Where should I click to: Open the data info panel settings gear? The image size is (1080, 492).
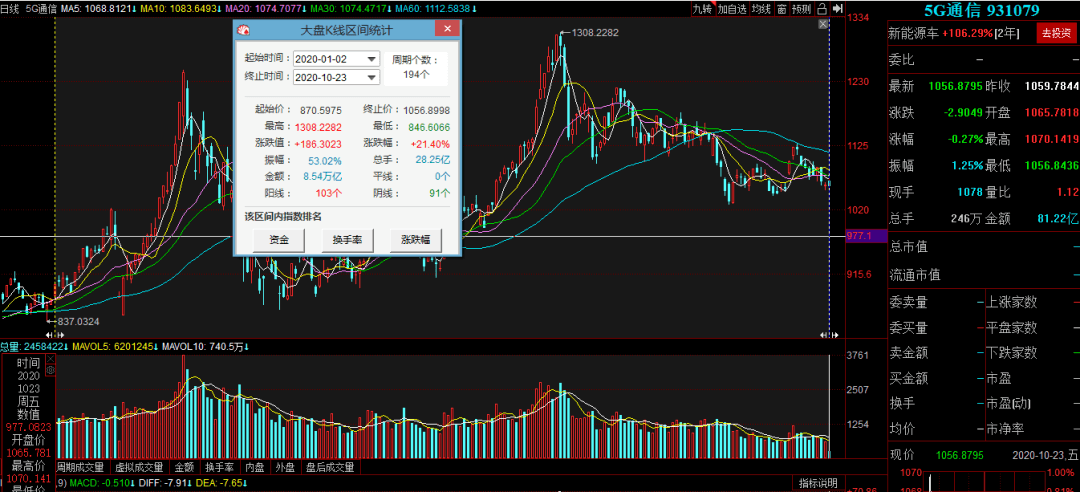tap(50, 371)
